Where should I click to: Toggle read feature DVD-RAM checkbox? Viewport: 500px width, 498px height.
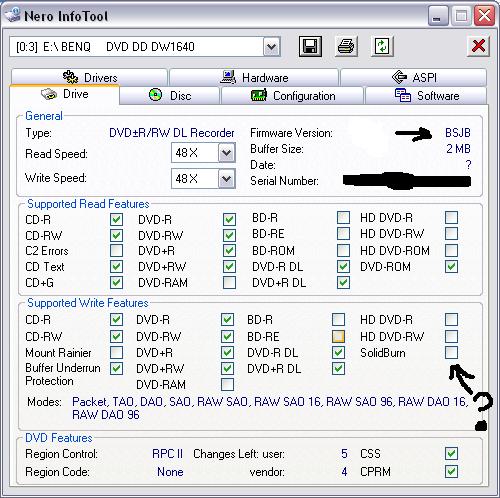(229, 282)
